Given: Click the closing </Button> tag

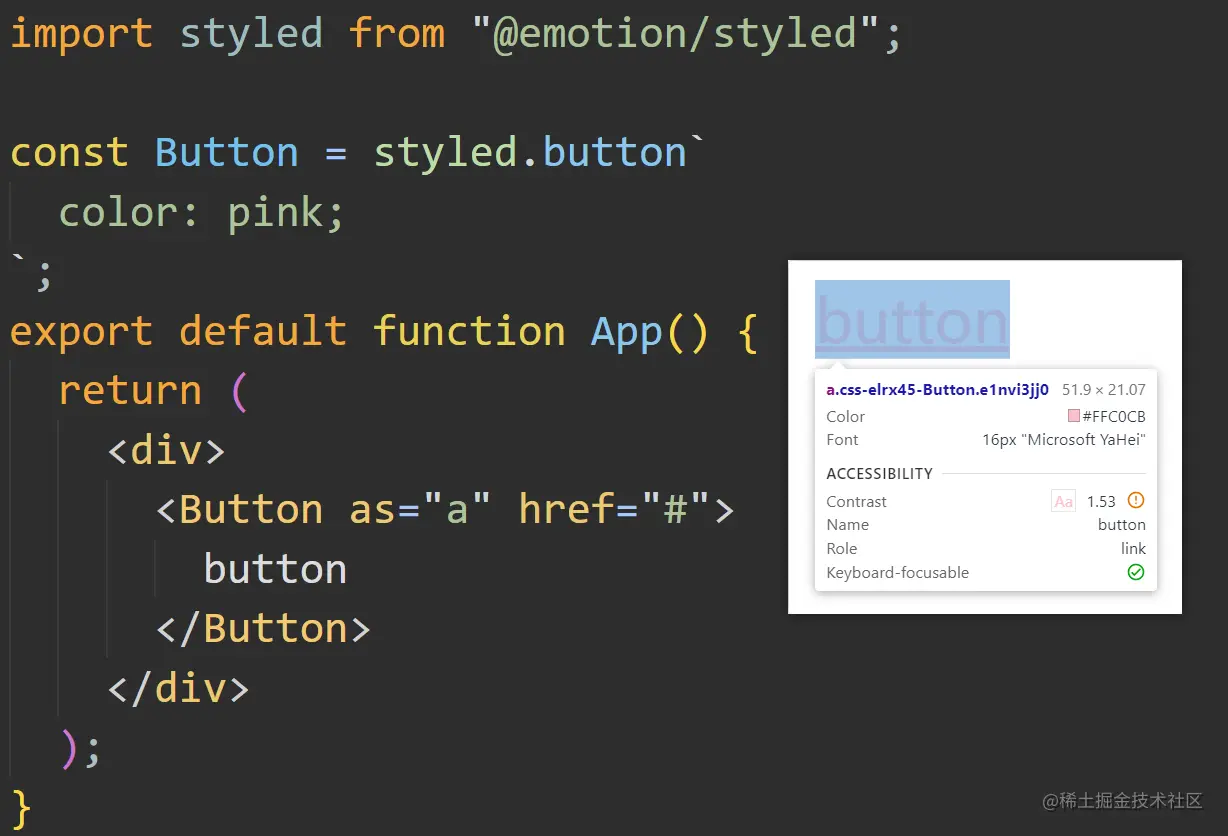Looking at the screenshot, I should click(263, 628).
